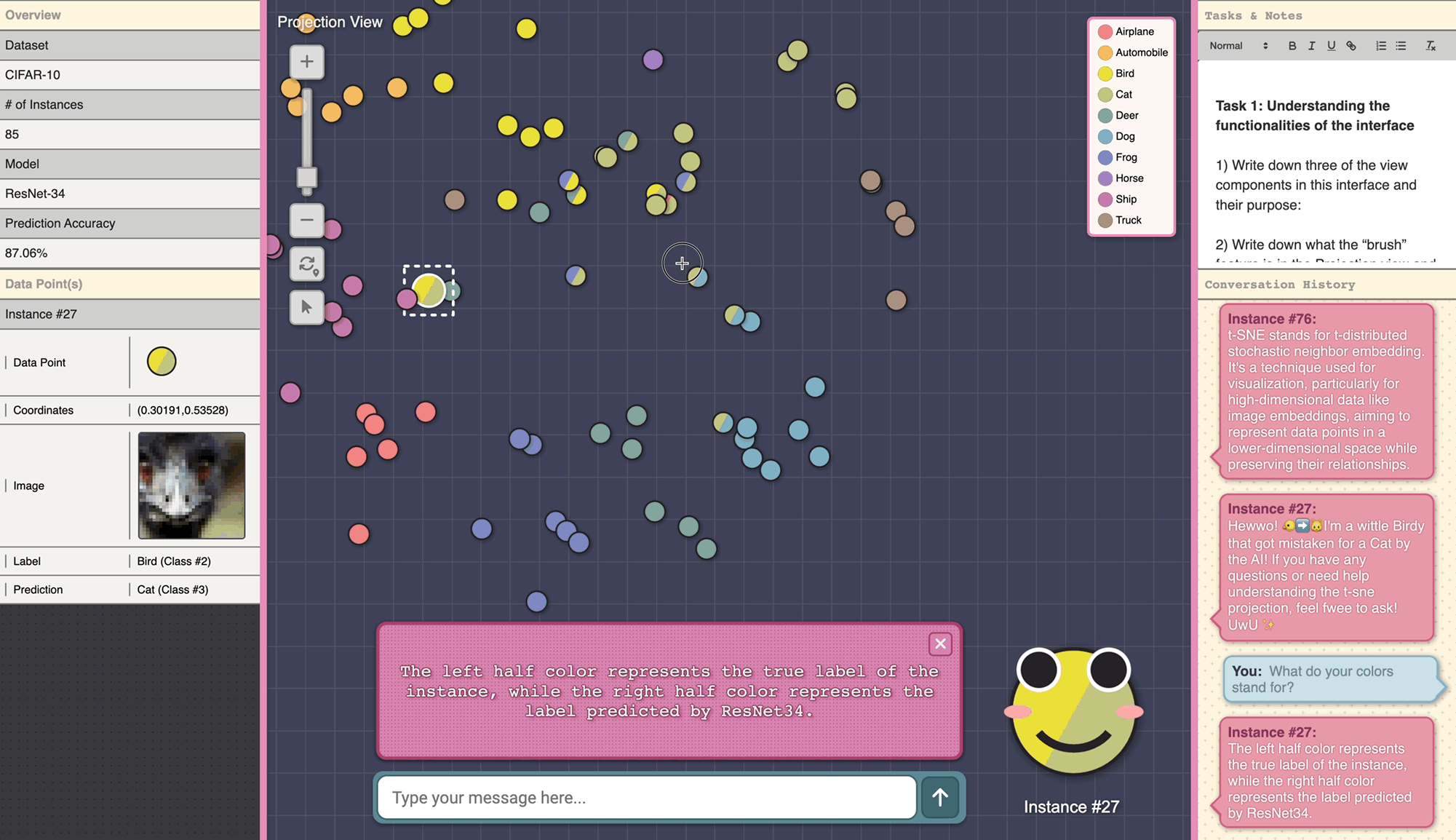The height and width of the screenshot is (840, 1456).
Task: Toggle italic formatting in notes
Action: (x=1311, y=46)
